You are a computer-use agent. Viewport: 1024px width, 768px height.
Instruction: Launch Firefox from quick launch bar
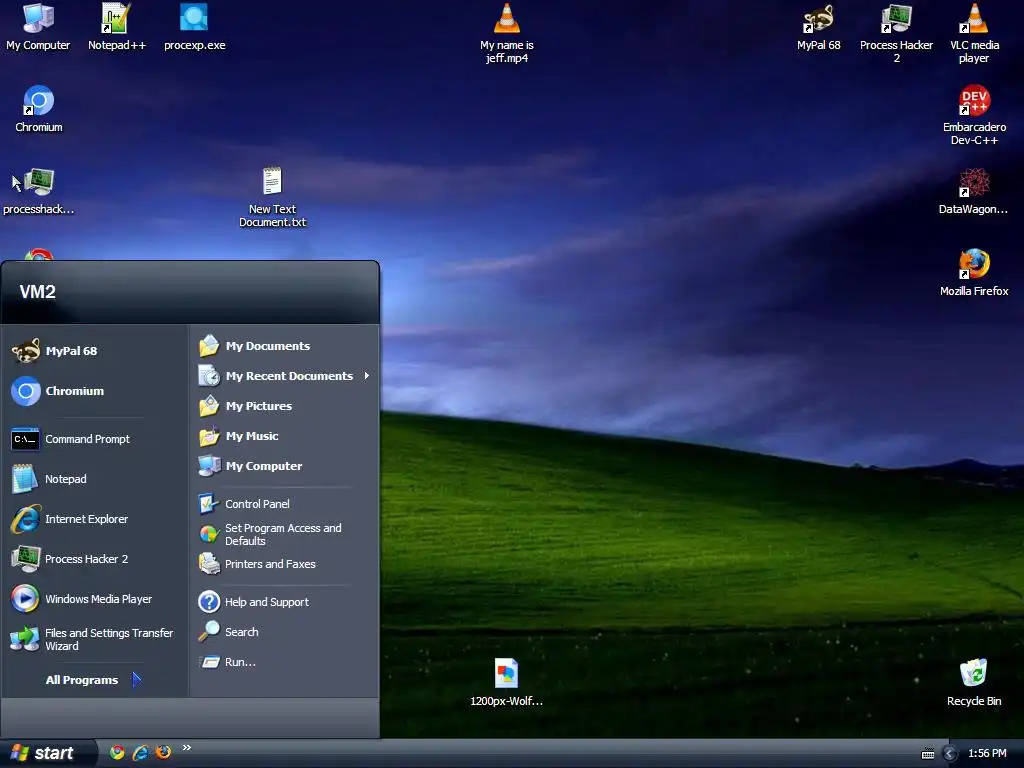pyautogui.click(x=163, y=752)
